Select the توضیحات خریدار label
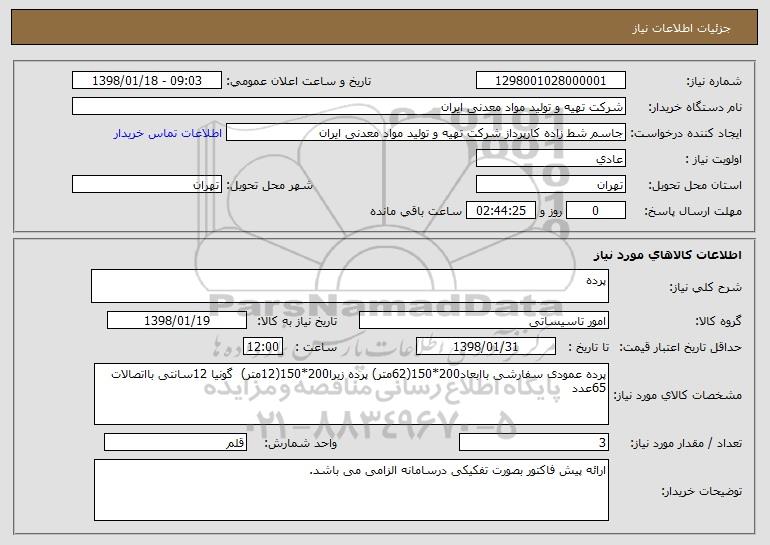This screenshot has height=545, width=770. [x=701, y=491]
